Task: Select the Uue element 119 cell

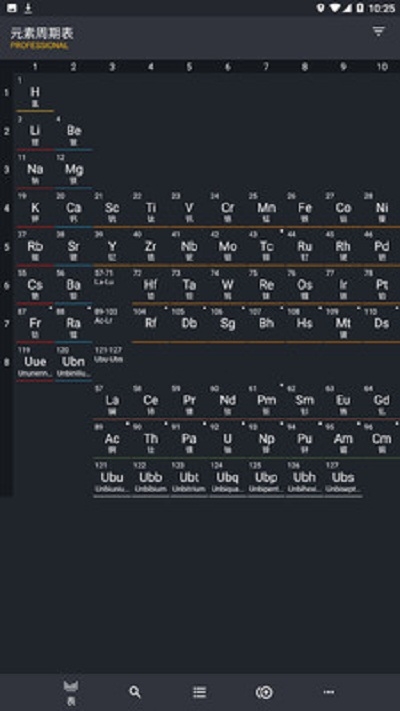Action: coord(35,363)
